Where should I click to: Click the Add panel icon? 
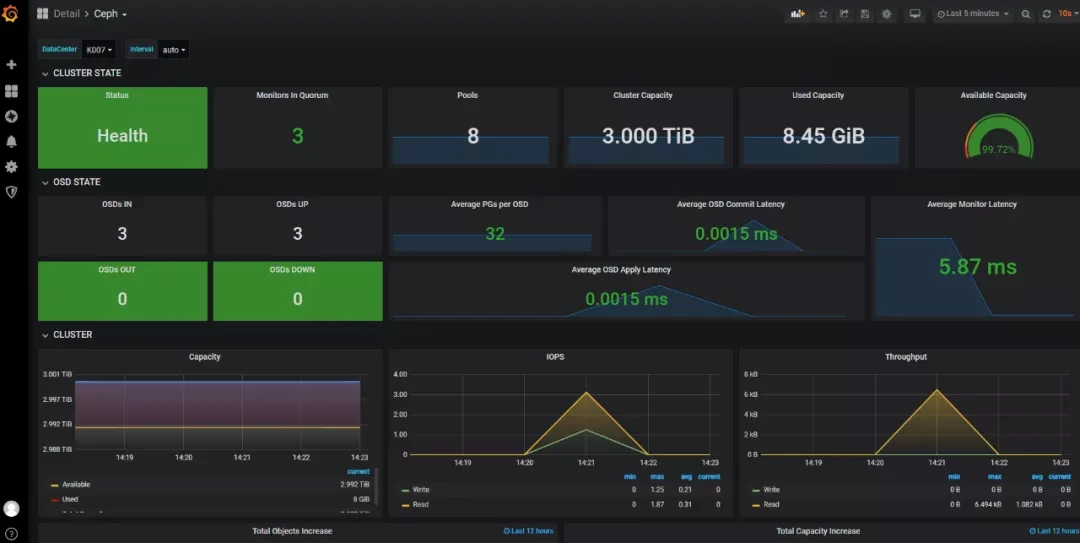point(798,14)
